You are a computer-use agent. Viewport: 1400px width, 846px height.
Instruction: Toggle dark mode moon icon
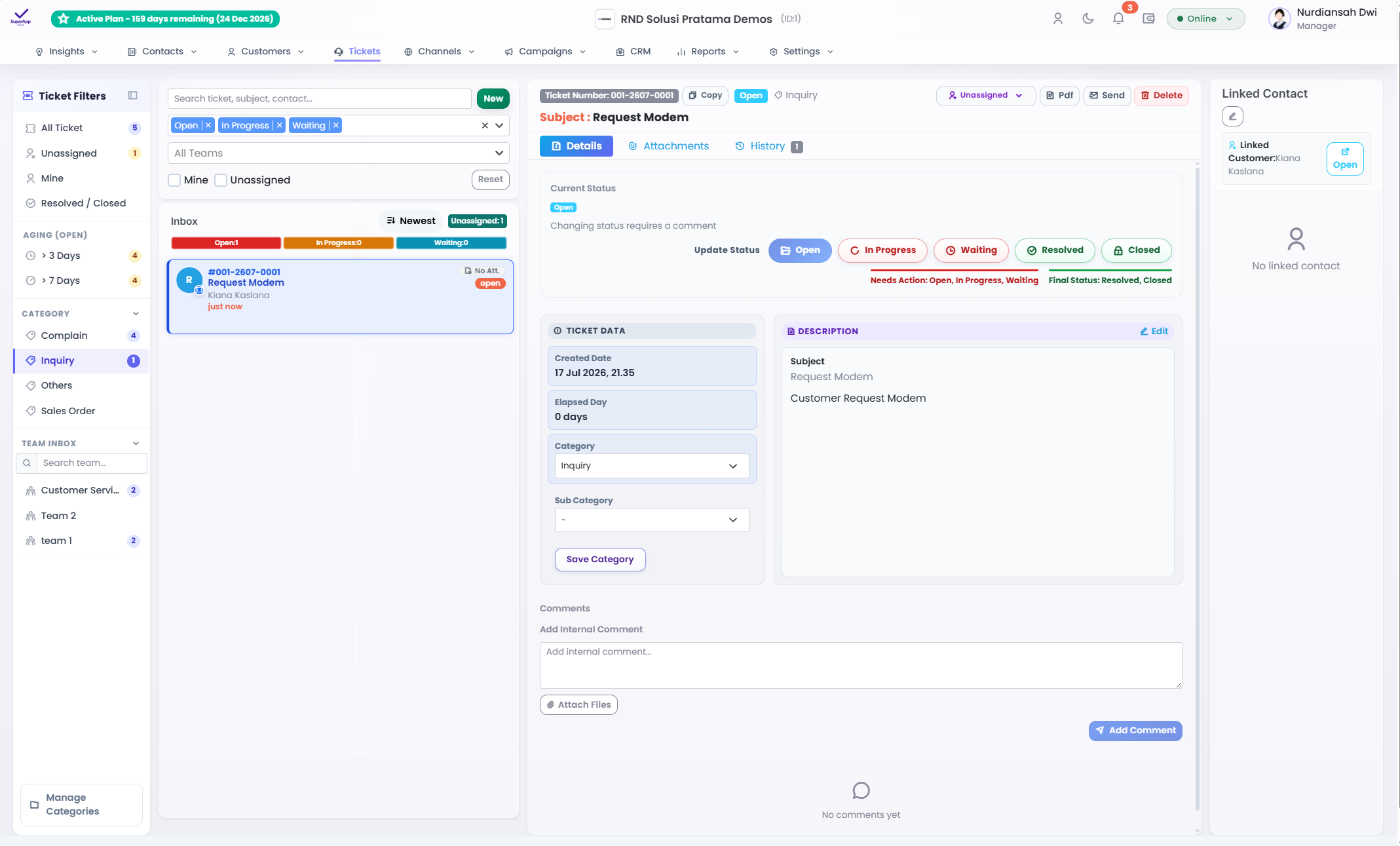pos(1088,18)
